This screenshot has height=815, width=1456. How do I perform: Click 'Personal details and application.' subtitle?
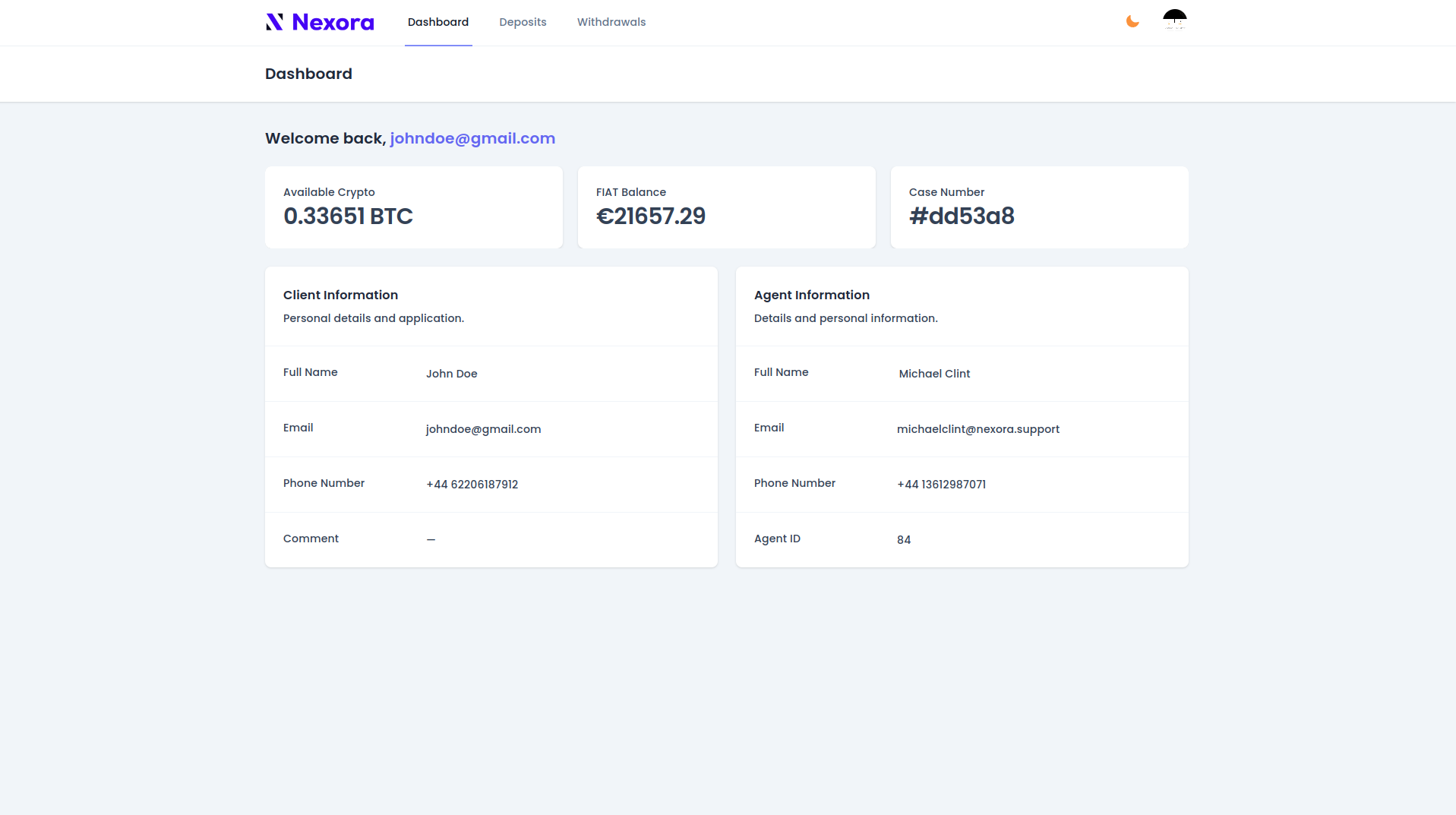coord(374,318)
